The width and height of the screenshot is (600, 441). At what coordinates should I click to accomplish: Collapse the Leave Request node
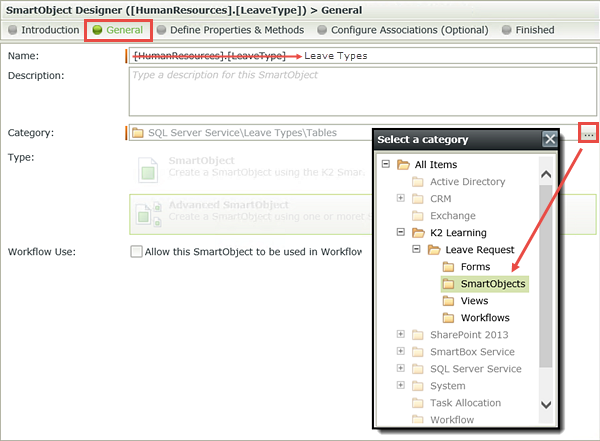[x=416, y=249]
